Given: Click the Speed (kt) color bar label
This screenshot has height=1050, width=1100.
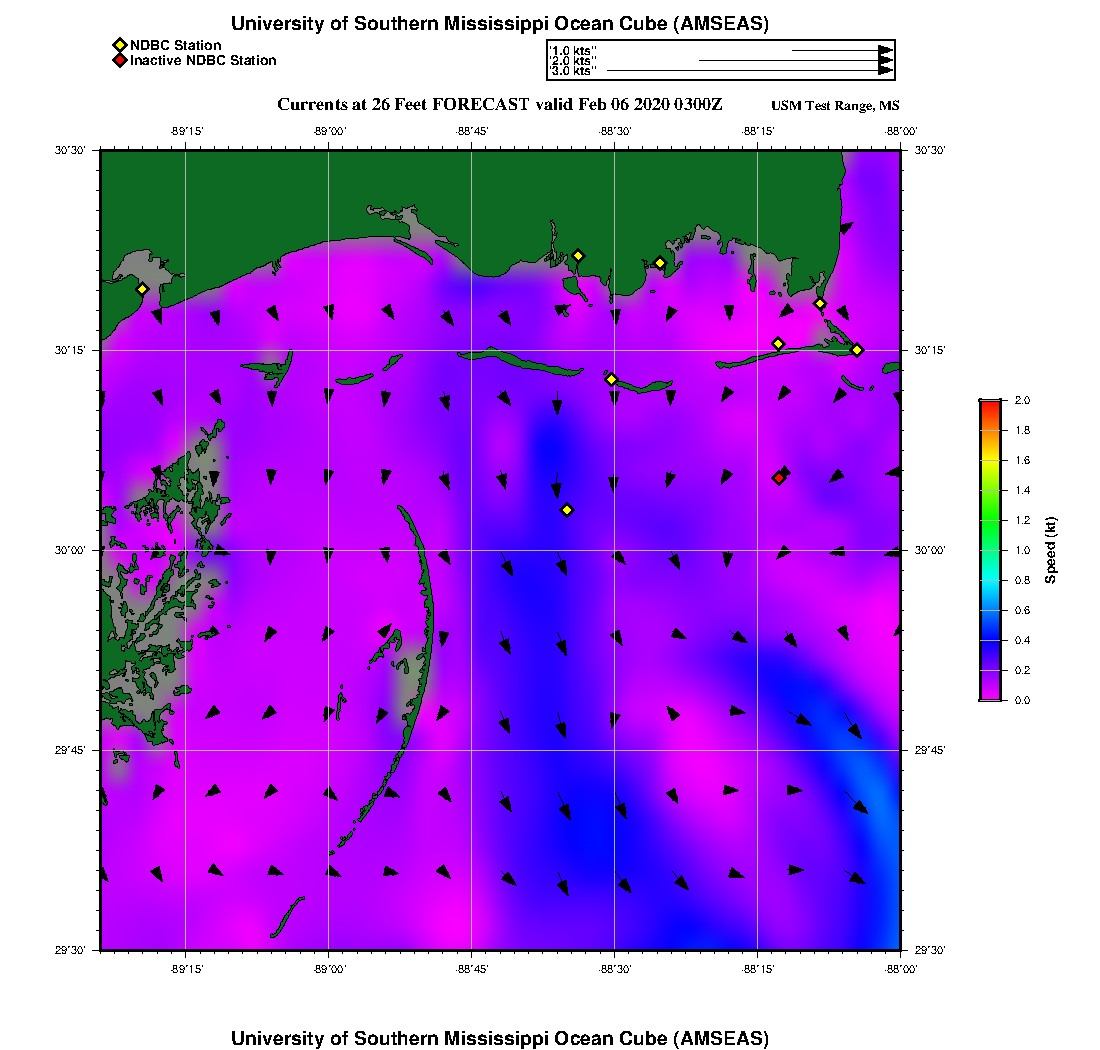Looking at the screenshot, I should pos(1050,550).
